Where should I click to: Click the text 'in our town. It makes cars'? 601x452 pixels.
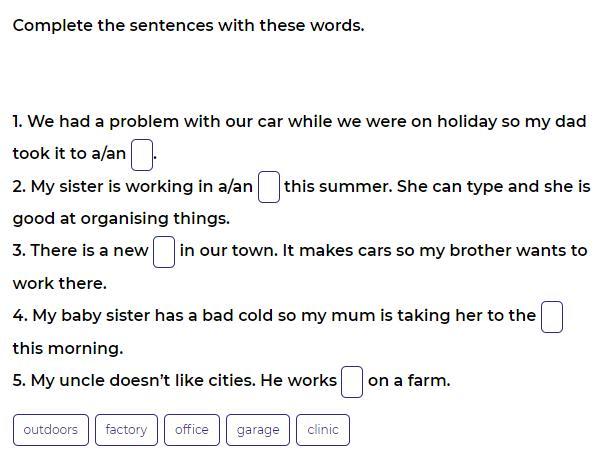click(x=294, y=251)
